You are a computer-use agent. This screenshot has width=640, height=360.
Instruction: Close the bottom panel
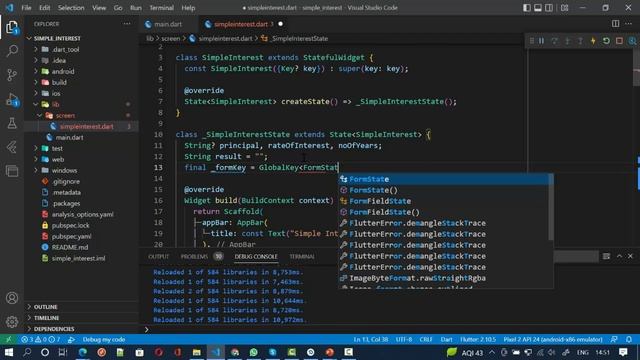click(x=630, y=256)
